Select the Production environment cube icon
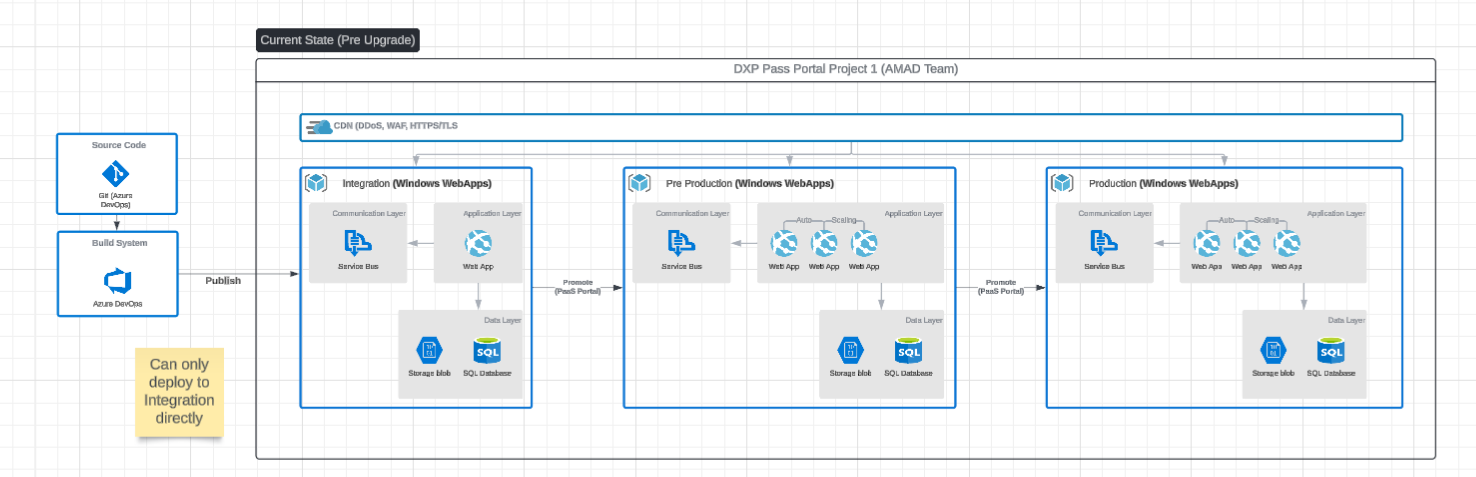1476x477 pixels. tap(1063, 183)
